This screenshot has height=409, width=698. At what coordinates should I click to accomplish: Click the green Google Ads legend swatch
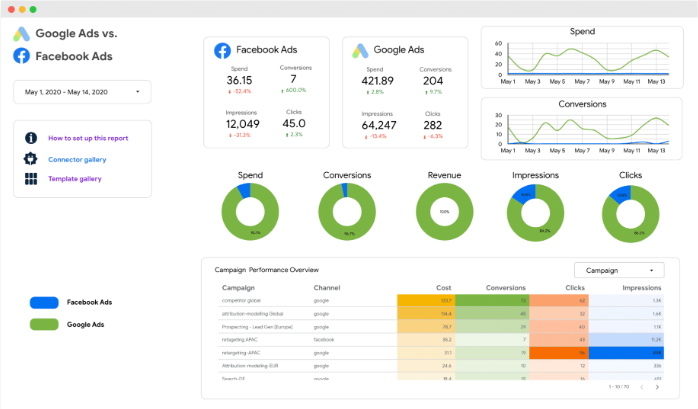pyautogui.click(x=44, y=324)
